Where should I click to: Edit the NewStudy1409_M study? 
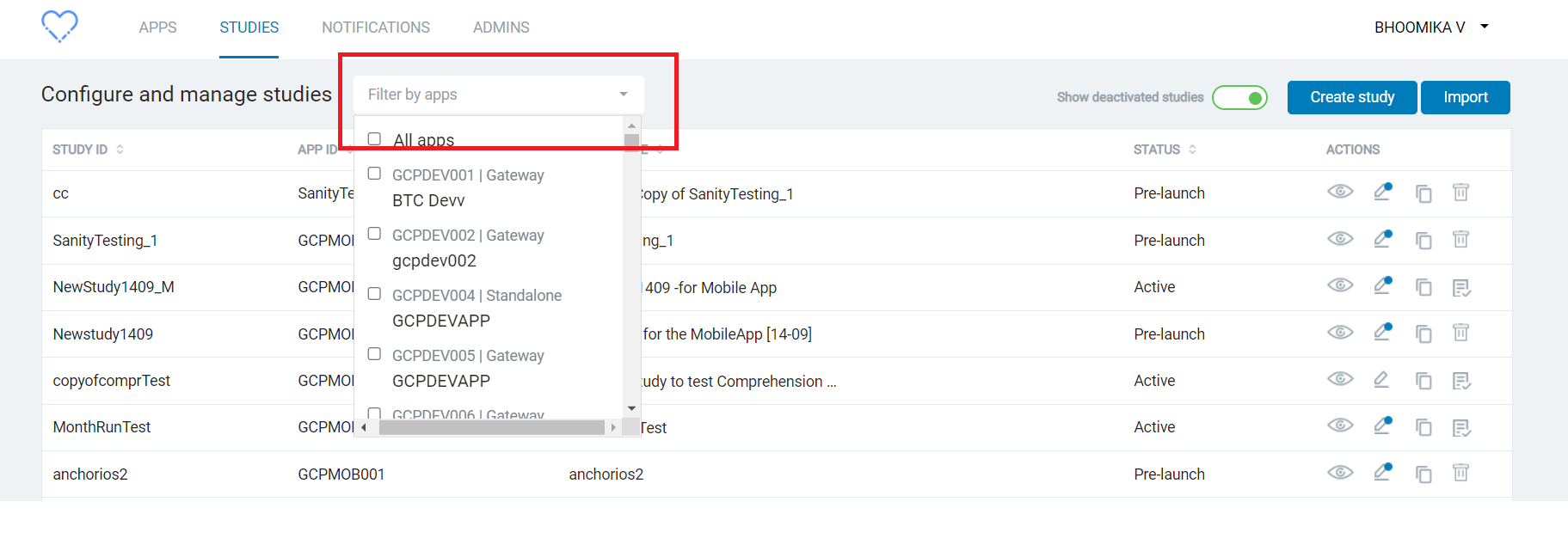[1383, 285]
